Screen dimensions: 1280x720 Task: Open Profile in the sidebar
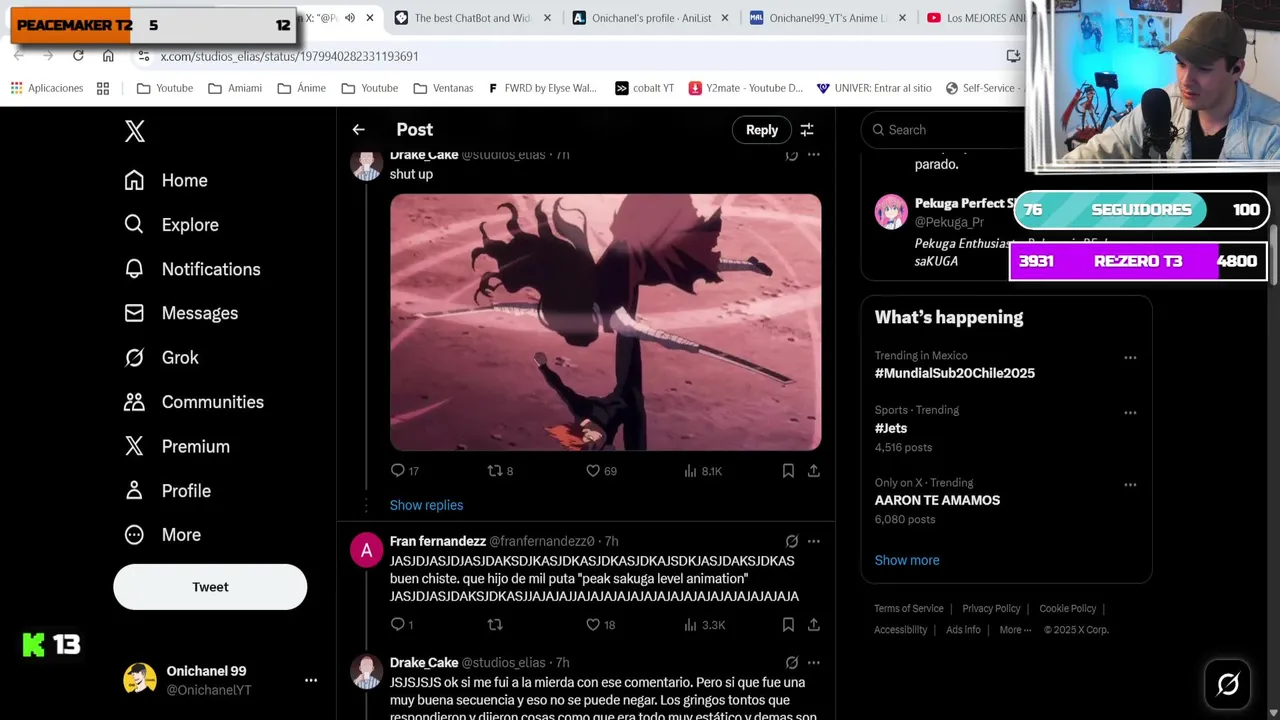pyautogui.click(x=167, y=491)
